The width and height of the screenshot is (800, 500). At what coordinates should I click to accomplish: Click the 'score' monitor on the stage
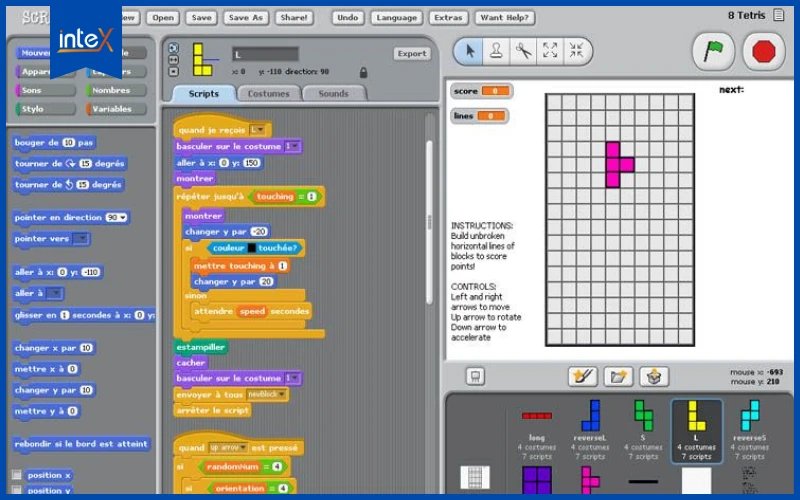(x=481, y=91)
